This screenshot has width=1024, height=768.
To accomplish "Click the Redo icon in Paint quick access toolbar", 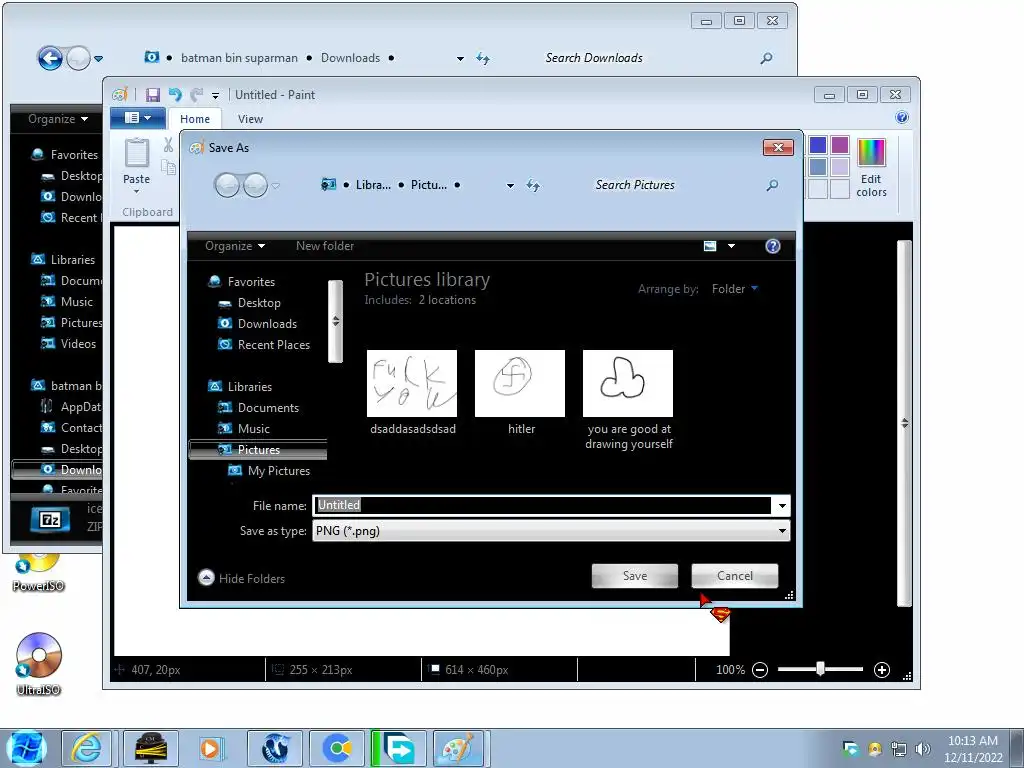I will (196, 95).
